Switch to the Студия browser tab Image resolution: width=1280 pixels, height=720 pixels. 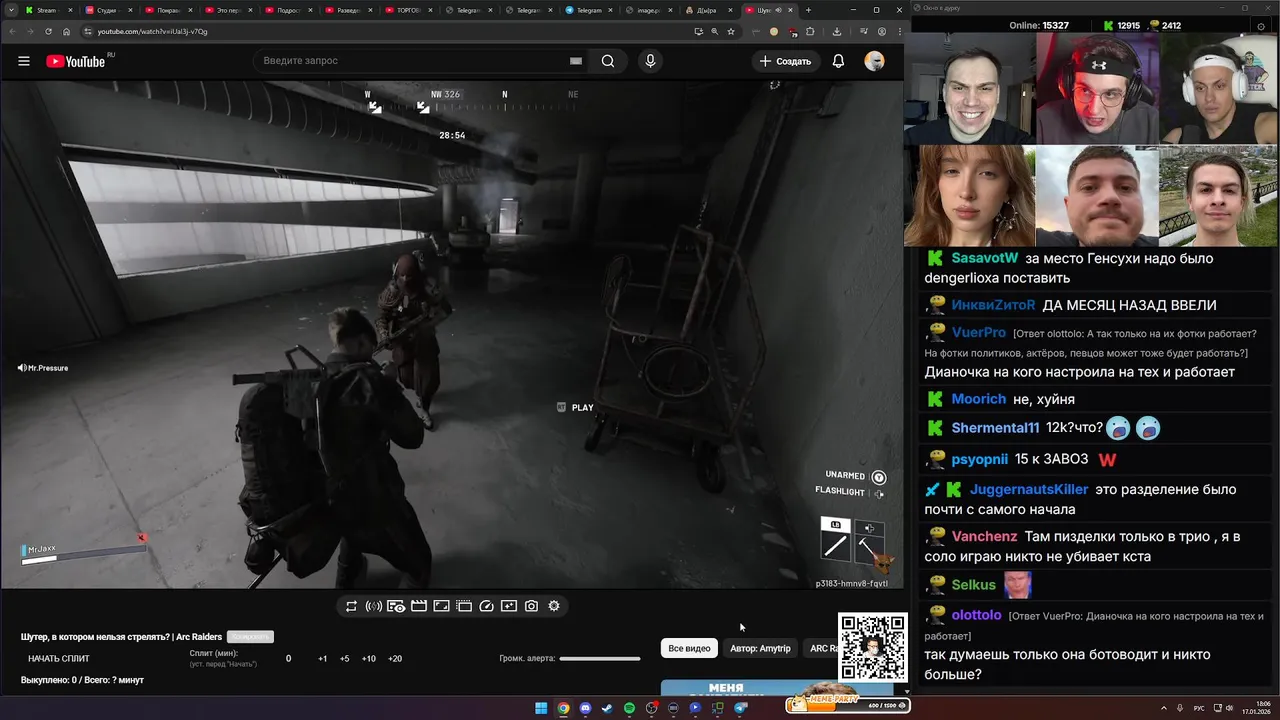click(x=108, y=10)
